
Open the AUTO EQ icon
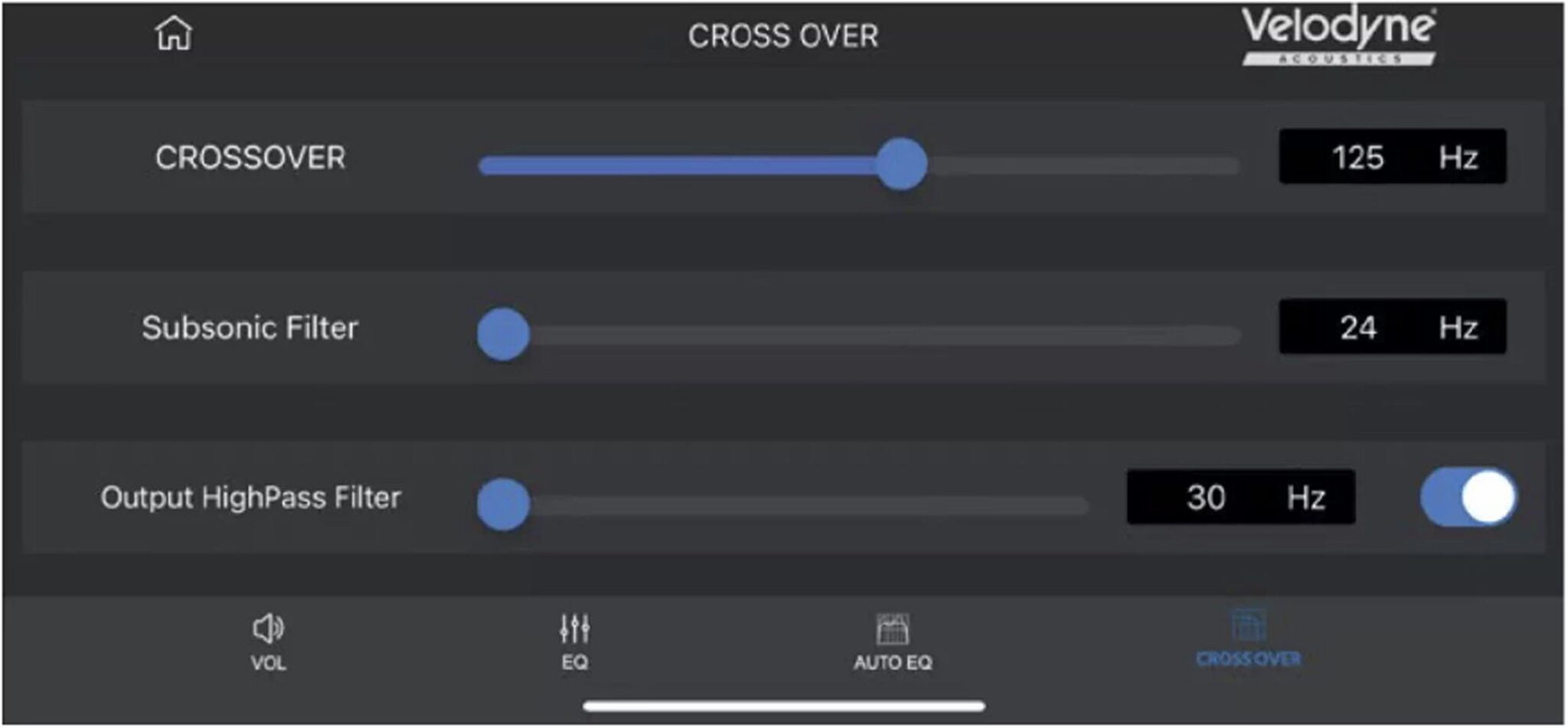point(893,629)
